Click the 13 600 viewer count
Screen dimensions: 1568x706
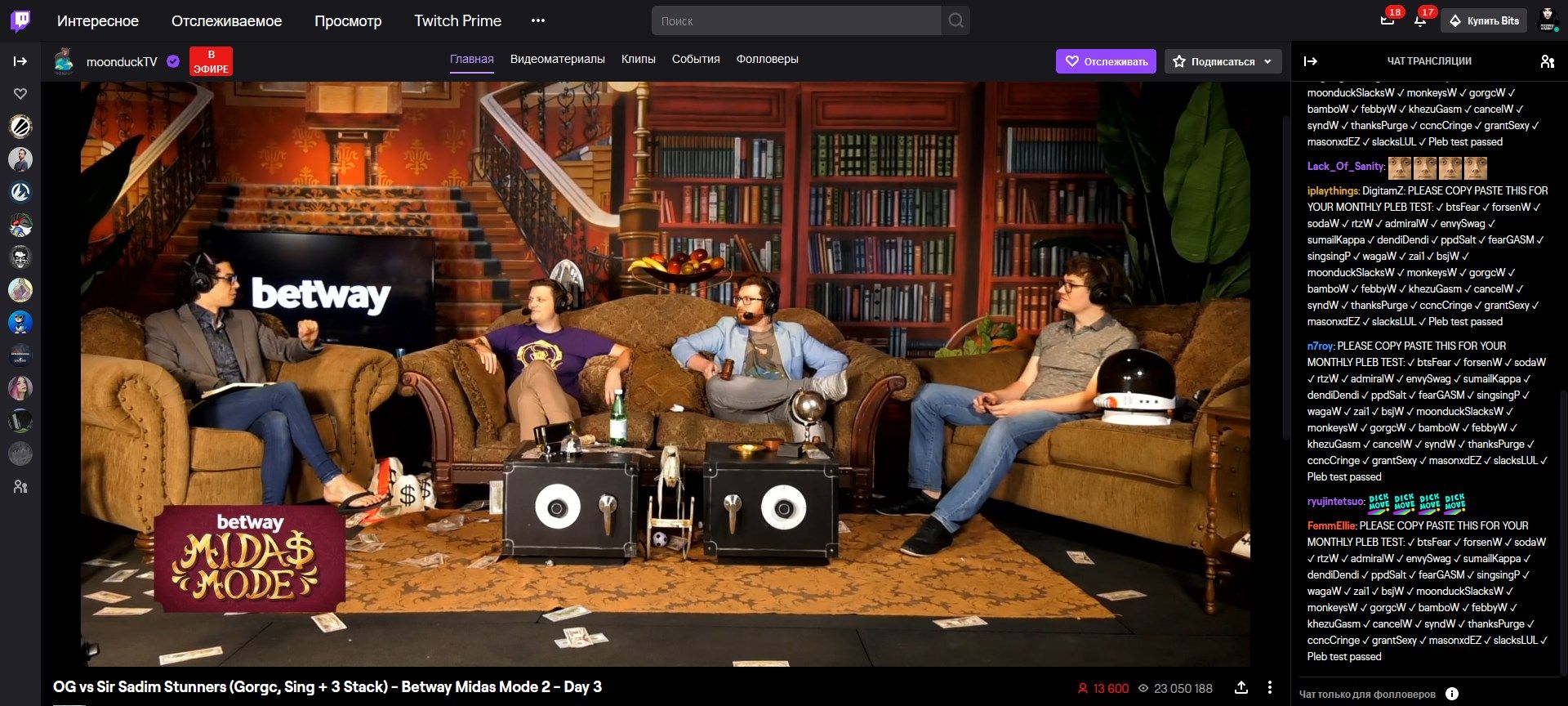point(1103,688)
